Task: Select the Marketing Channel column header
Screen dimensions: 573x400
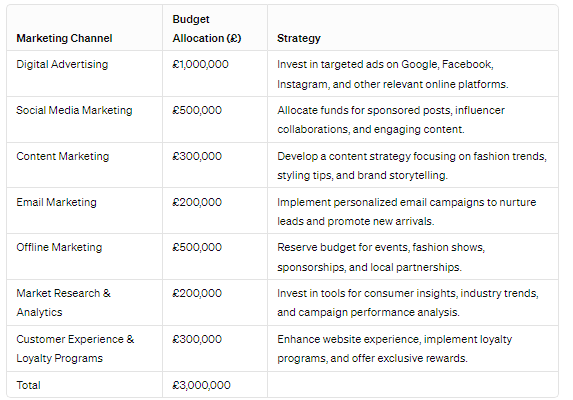Action: point(64,38)
